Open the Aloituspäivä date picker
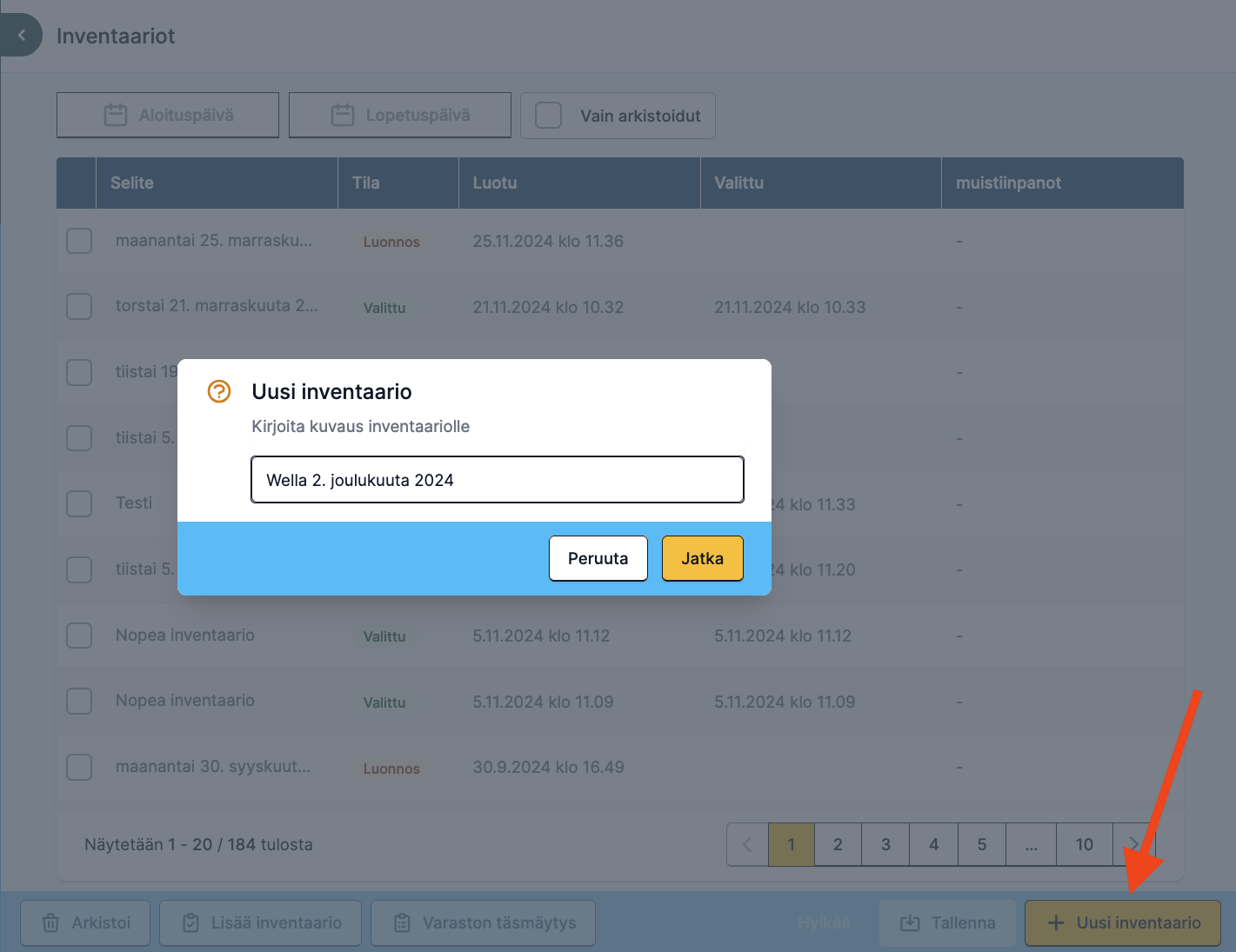 pos(168,115)
